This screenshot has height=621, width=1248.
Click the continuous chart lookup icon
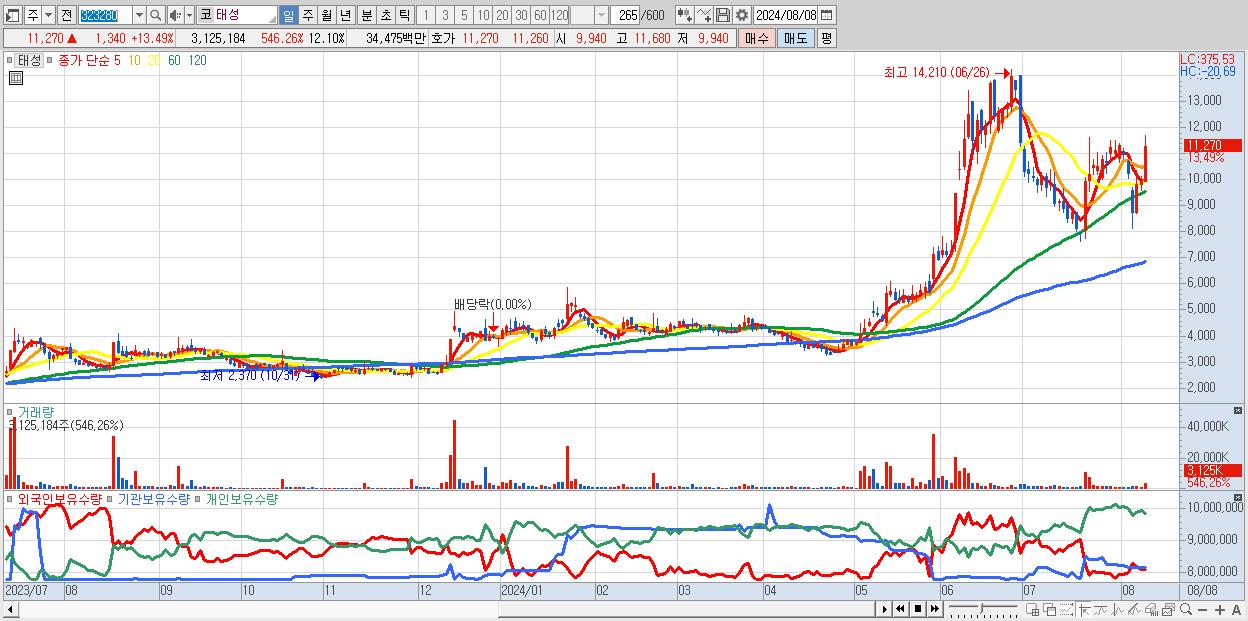(x=684, y=15)
